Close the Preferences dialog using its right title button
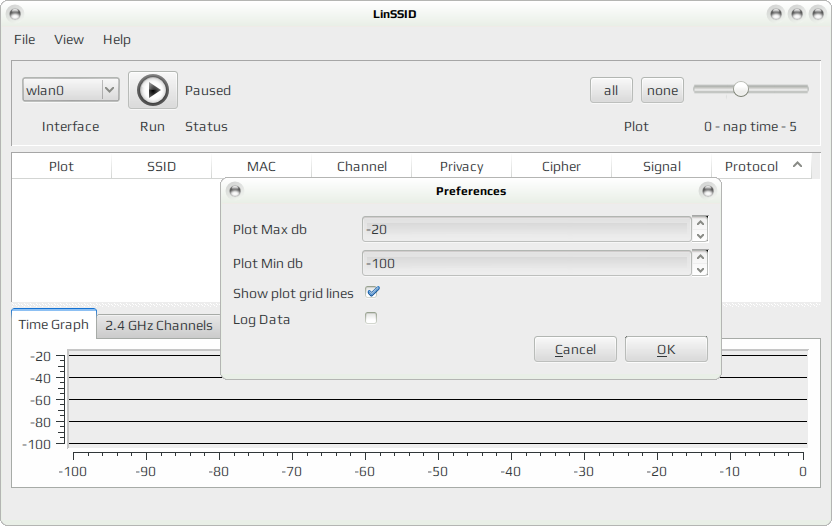832x526 pixels. point(707,191)
